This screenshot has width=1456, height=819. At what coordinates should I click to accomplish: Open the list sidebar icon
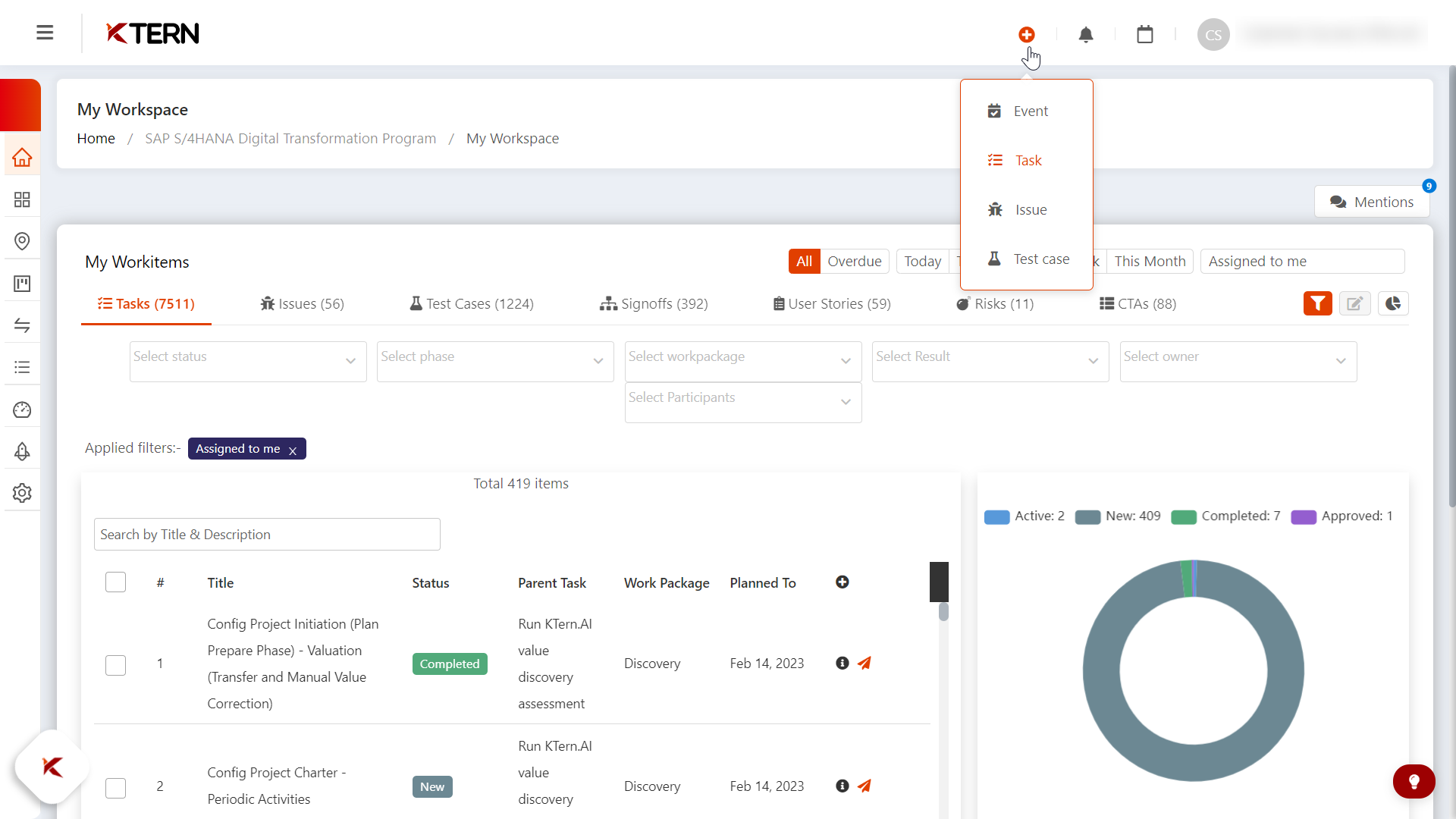(22, 367)
